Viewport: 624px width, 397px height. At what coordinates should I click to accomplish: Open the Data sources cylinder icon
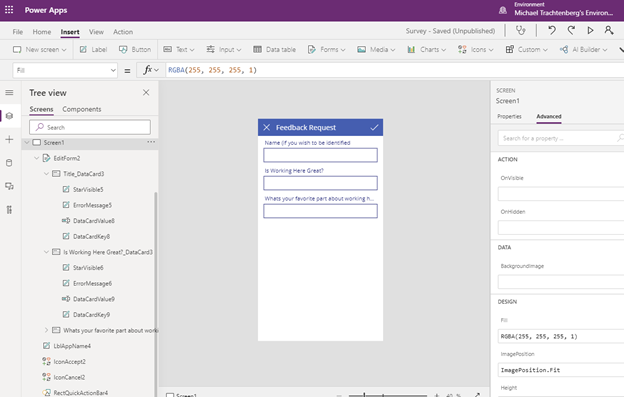coord(9,163)
